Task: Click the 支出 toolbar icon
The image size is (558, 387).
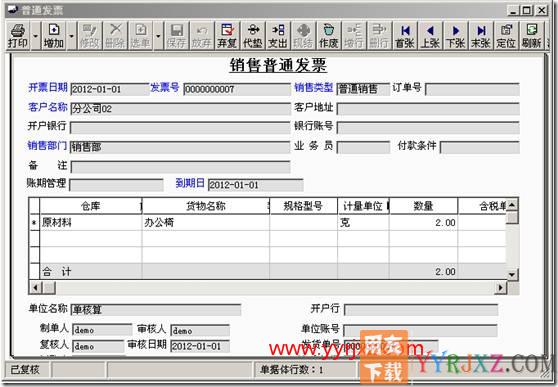Action: (278, 36)
